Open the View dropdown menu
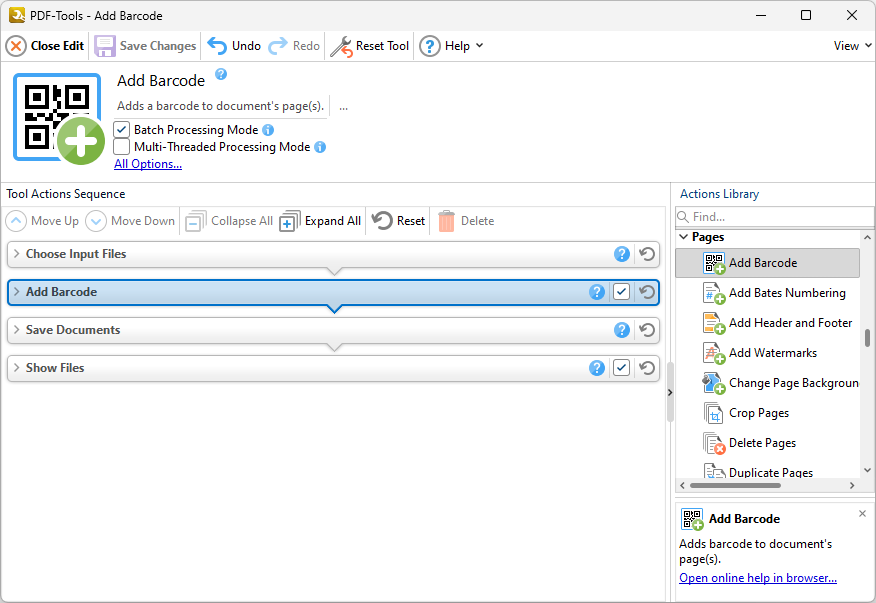The height and width of the screenshot is (603, 876). pos(852,46)
